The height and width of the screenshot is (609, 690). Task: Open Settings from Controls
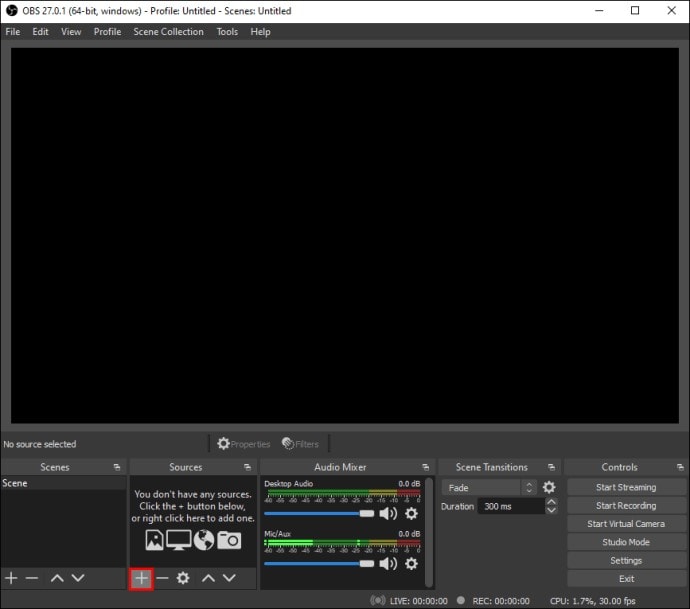(x=626, y=561)
